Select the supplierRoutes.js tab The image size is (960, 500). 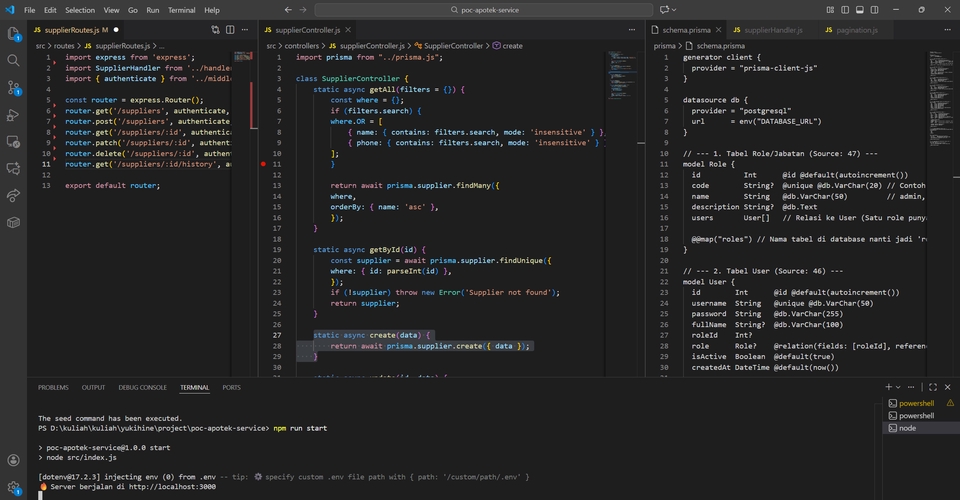click(x=76, y=30)
